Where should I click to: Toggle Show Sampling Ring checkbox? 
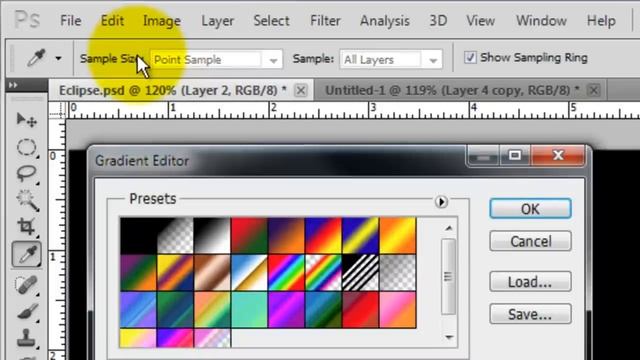tap(470, 58)
